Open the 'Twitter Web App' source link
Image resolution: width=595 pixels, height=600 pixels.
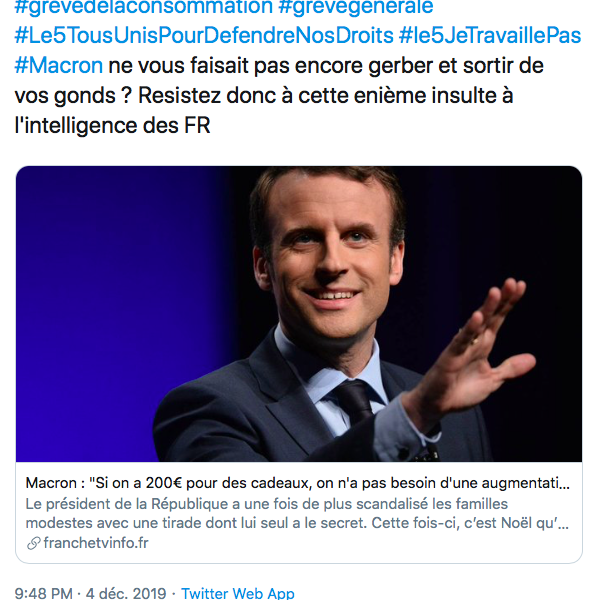click(238, 593)
